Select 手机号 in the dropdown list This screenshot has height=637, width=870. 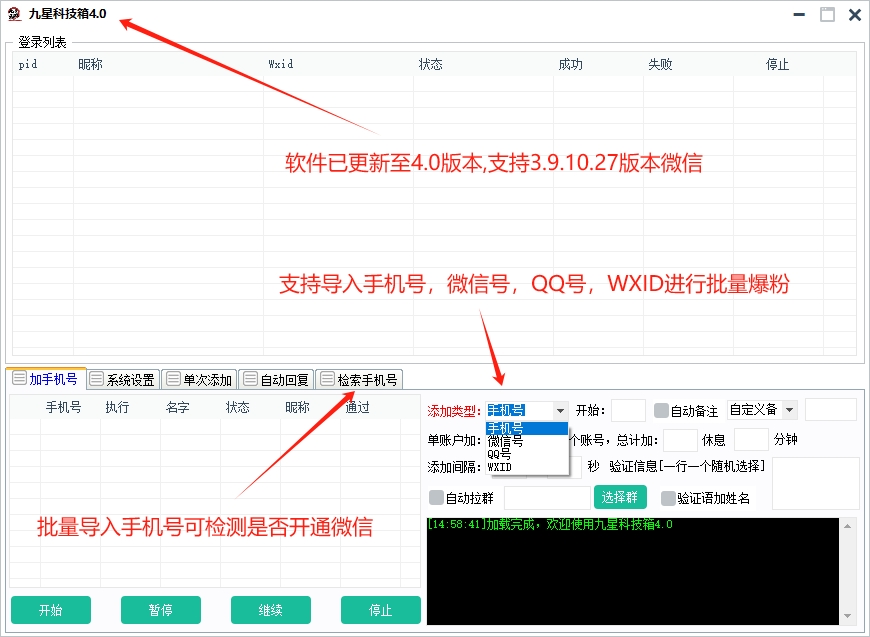(527, 428)
